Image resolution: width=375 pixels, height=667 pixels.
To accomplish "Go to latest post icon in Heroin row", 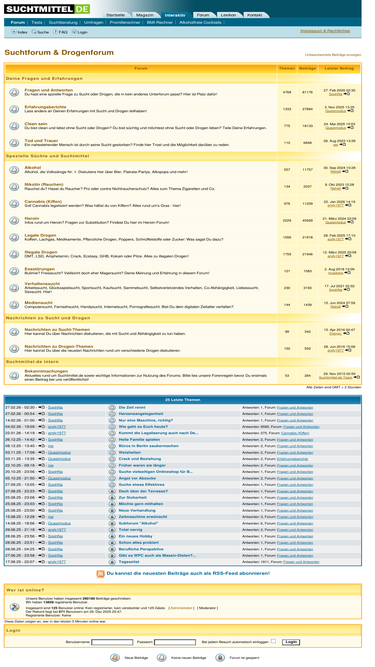I will [x=350, y=222].
